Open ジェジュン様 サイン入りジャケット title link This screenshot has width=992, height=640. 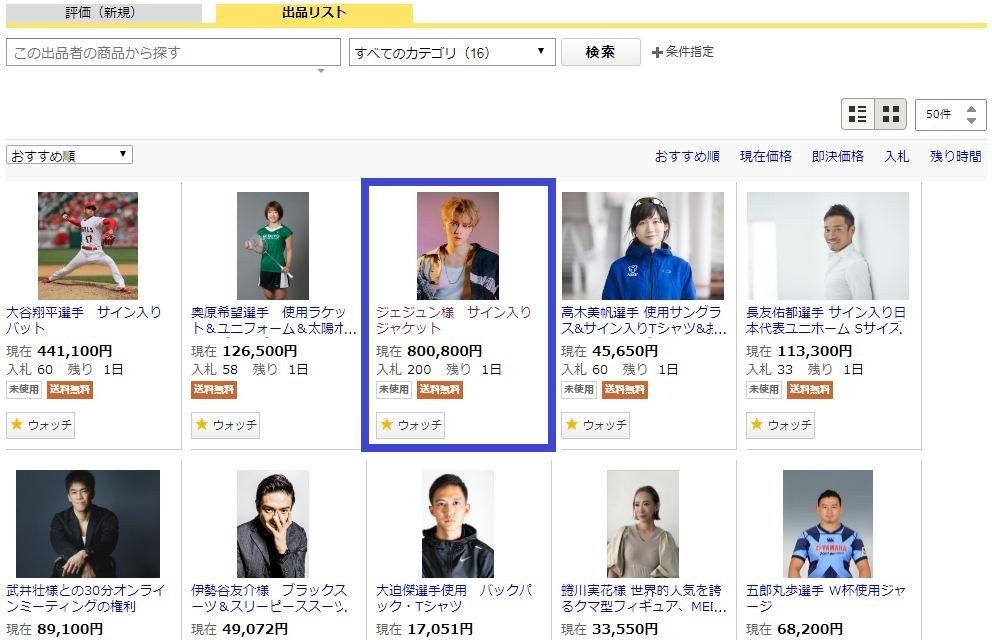(454, 320)
